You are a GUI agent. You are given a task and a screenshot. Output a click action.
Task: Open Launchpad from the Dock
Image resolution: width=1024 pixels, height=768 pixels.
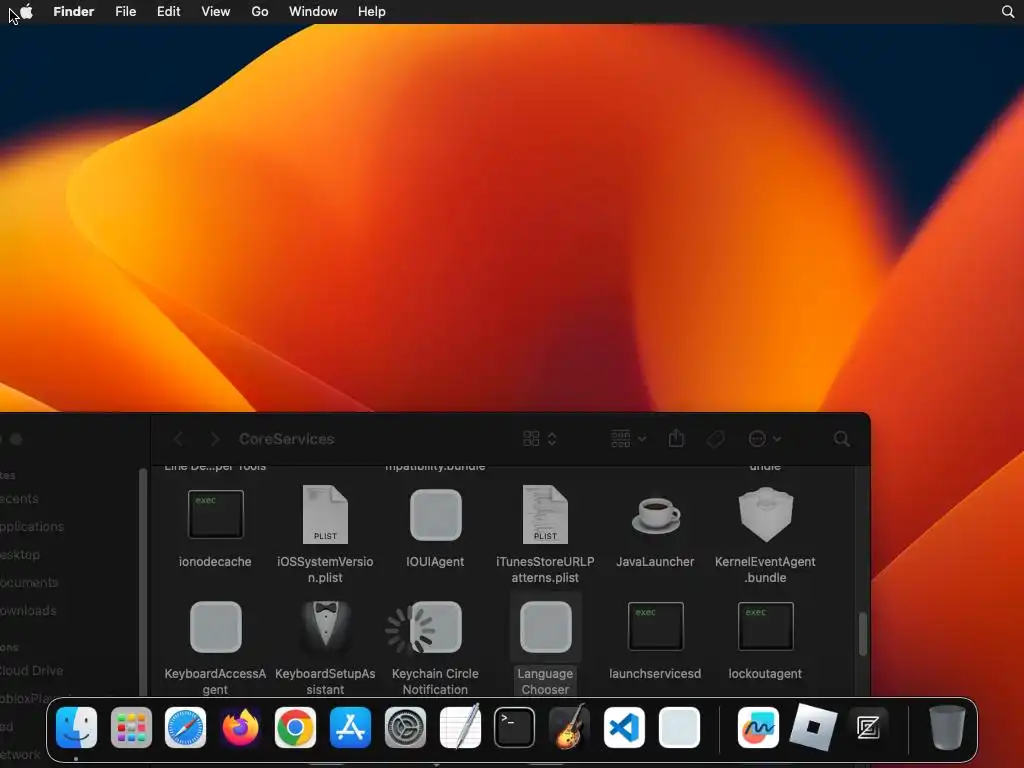tap(131, 728)
